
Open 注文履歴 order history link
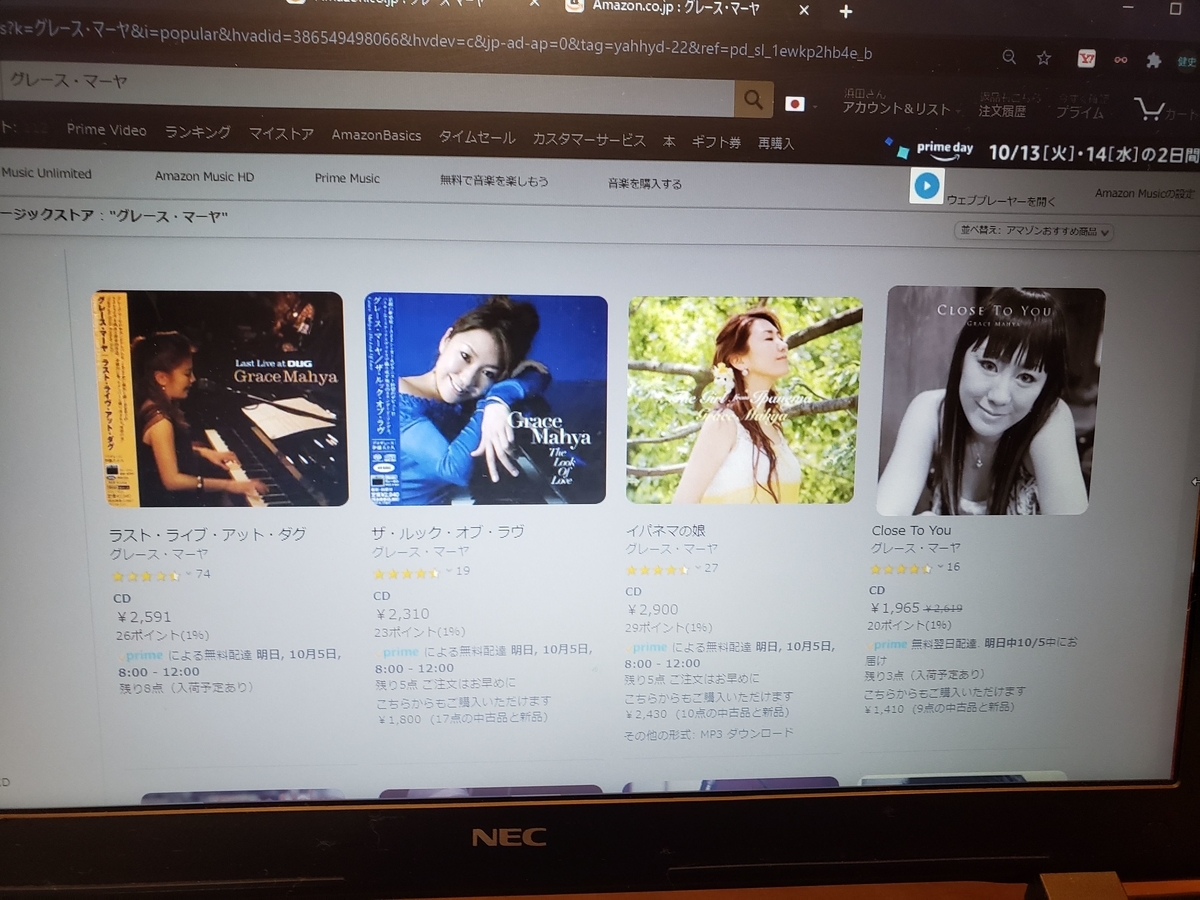1002,111
